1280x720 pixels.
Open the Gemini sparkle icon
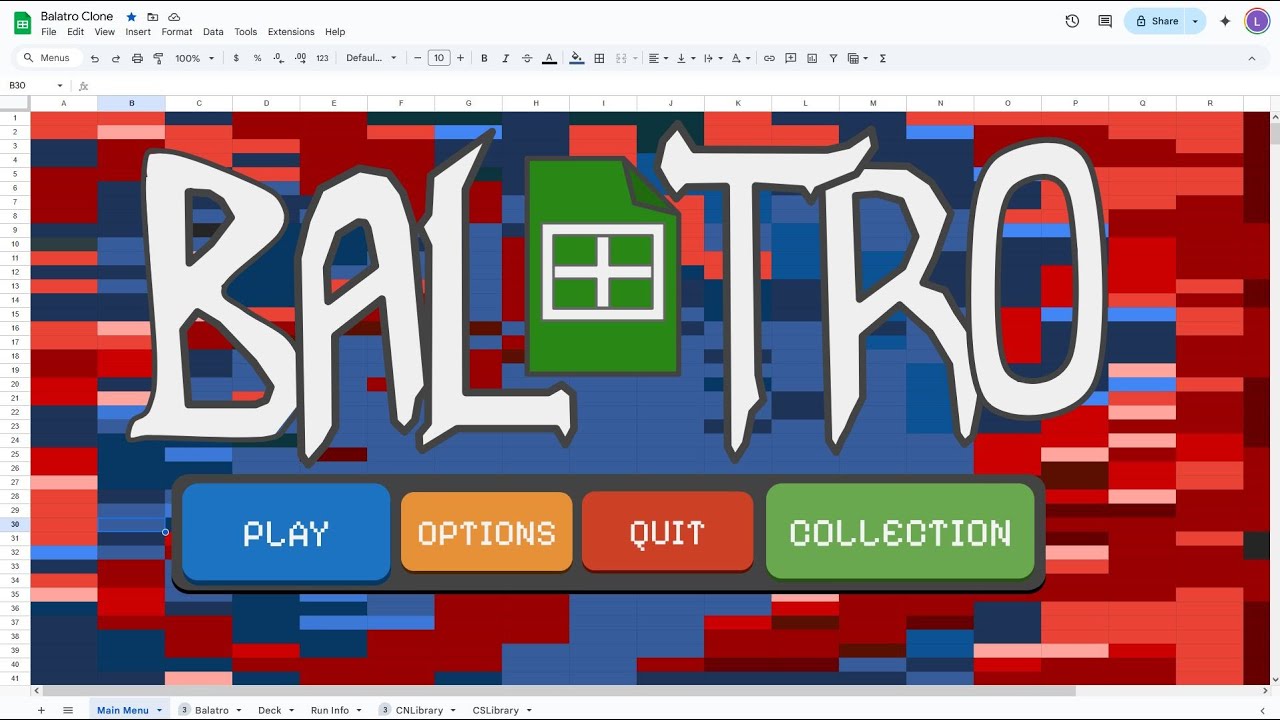coord(1225,21)
